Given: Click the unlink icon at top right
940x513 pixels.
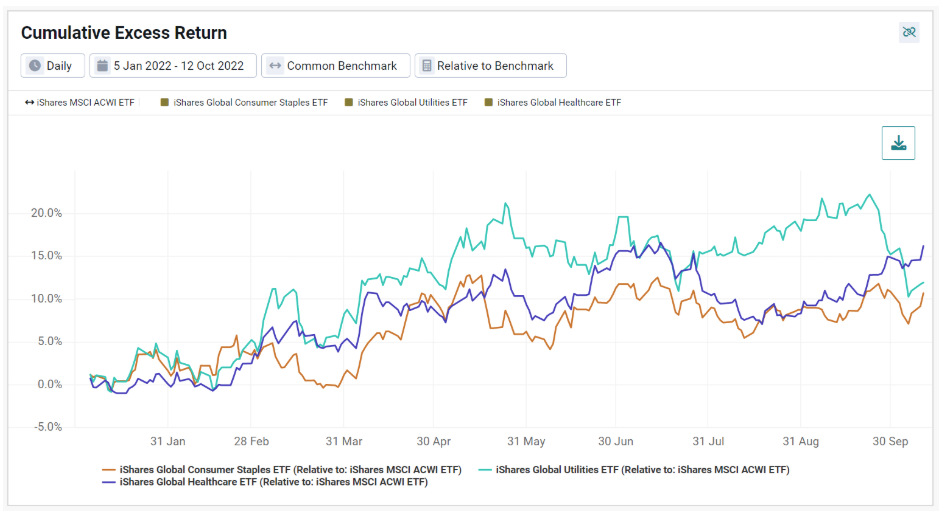Looking at the screenshot, I should 909,32.
